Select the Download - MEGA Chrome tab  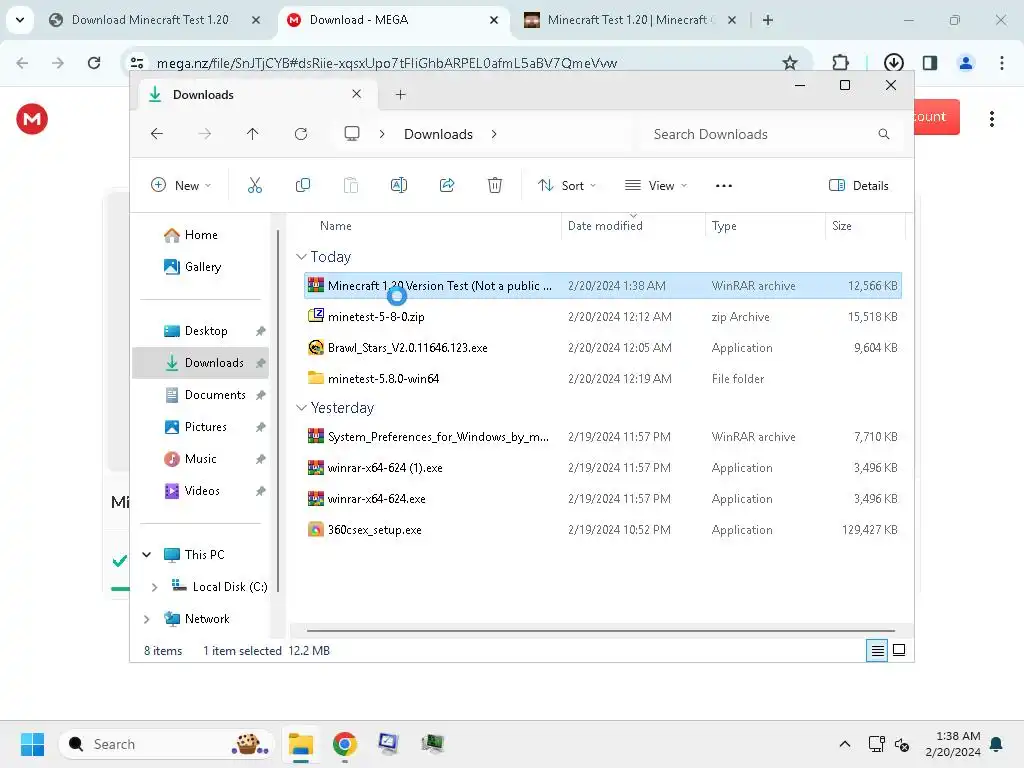pos(393,20)
